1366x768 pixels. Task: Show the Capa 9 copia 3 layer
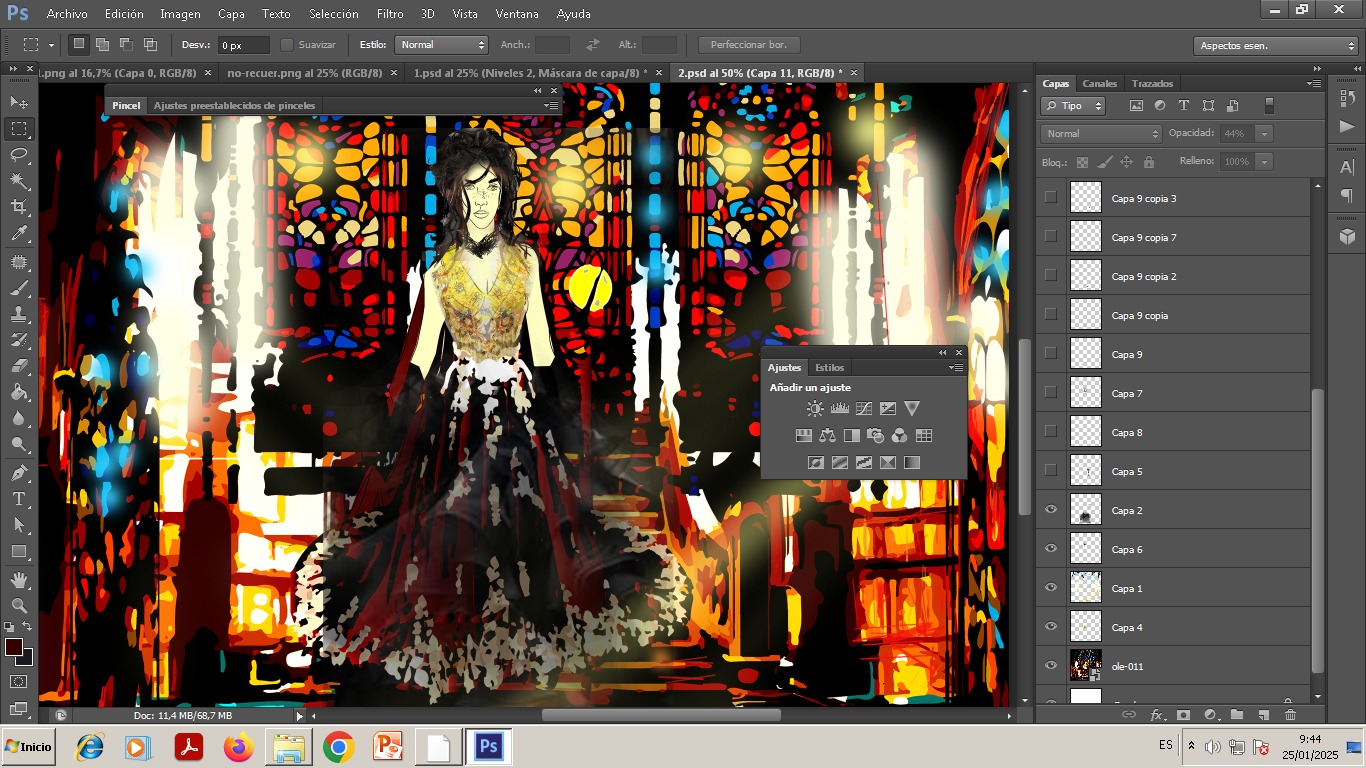[x=1050, y=198]
